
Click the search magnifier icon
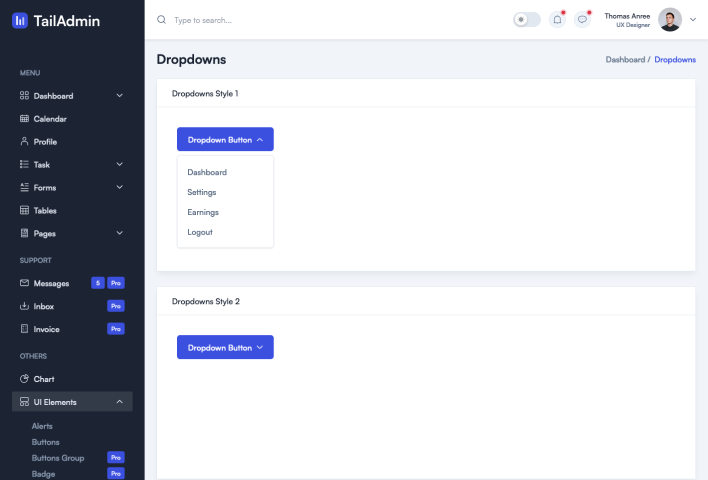coord(162,20)
